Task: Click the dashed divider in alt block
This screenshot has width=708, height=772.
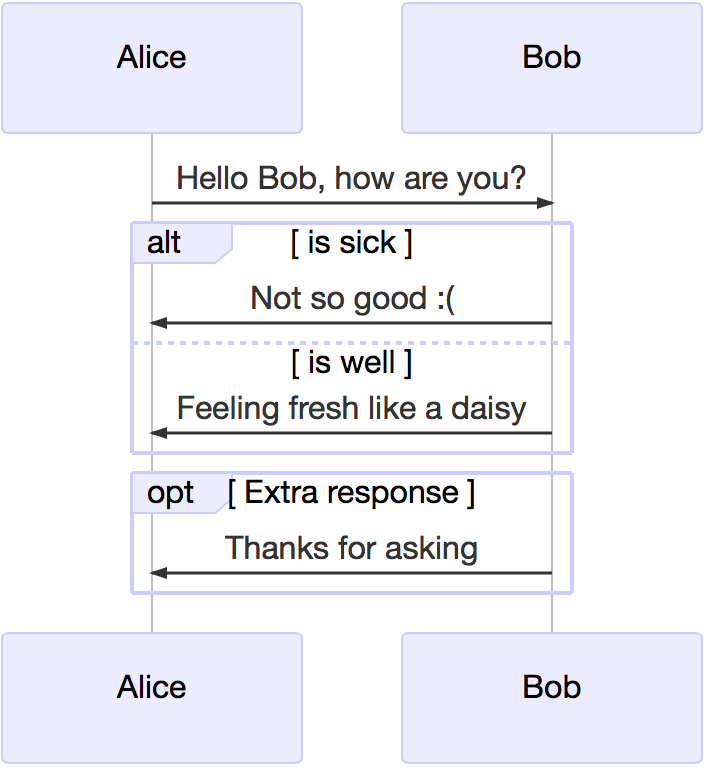Action: (x=352, y=343)
